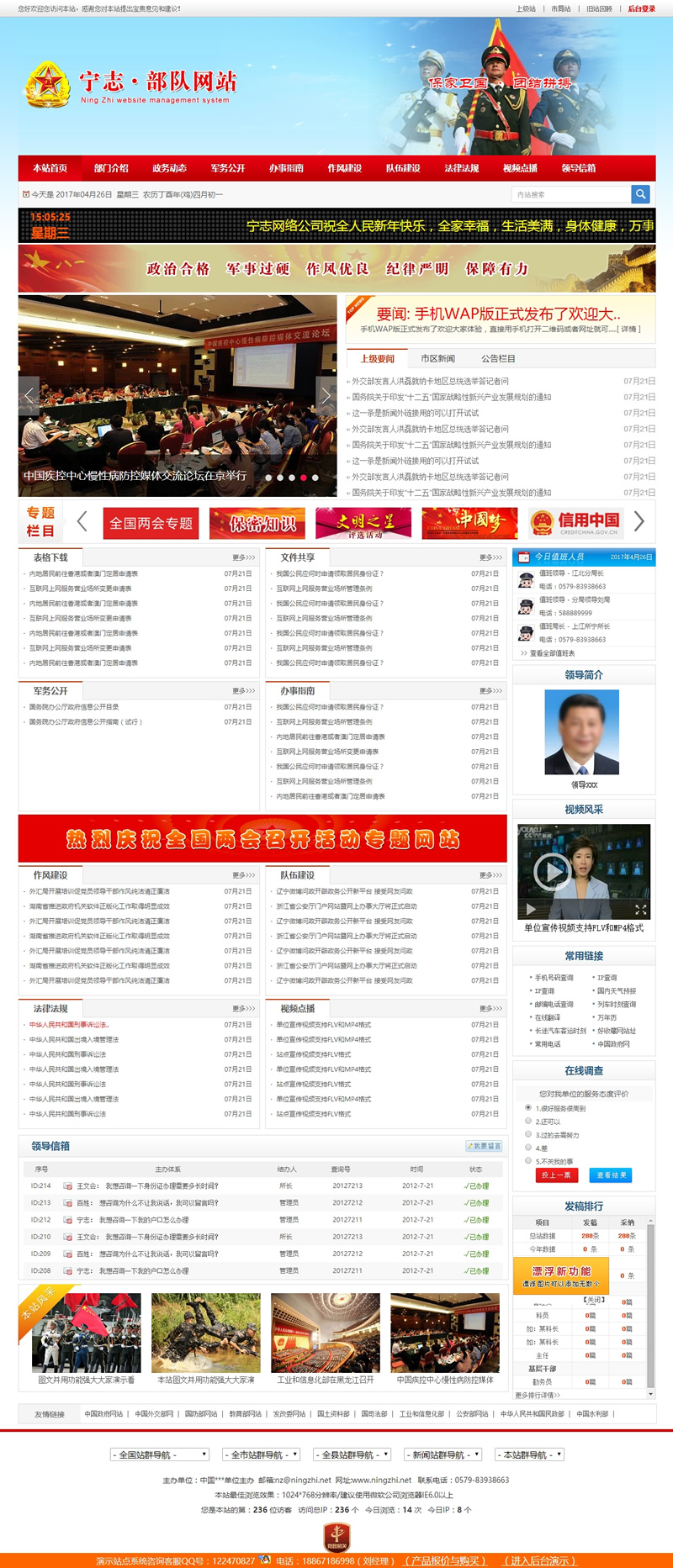This screenshot has width=673, height=1568.
Task: Click the 内站搜索 search input field
Action: (570, 194)
